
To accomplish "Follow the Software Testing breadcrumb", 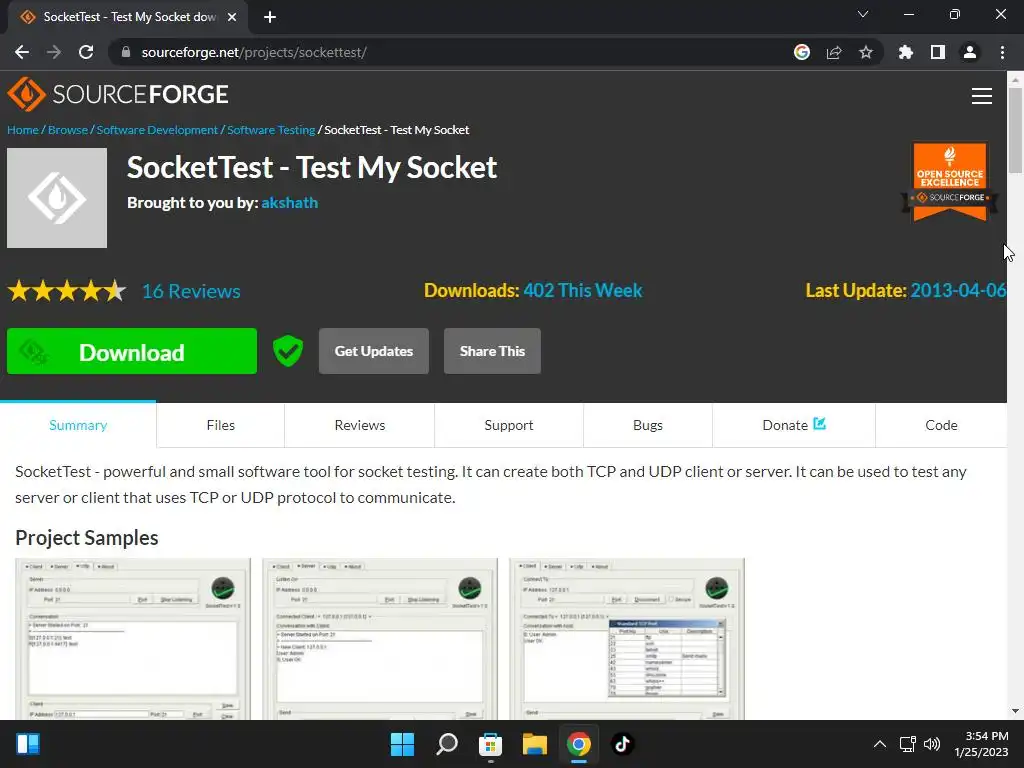I will [x=271, y=130].
